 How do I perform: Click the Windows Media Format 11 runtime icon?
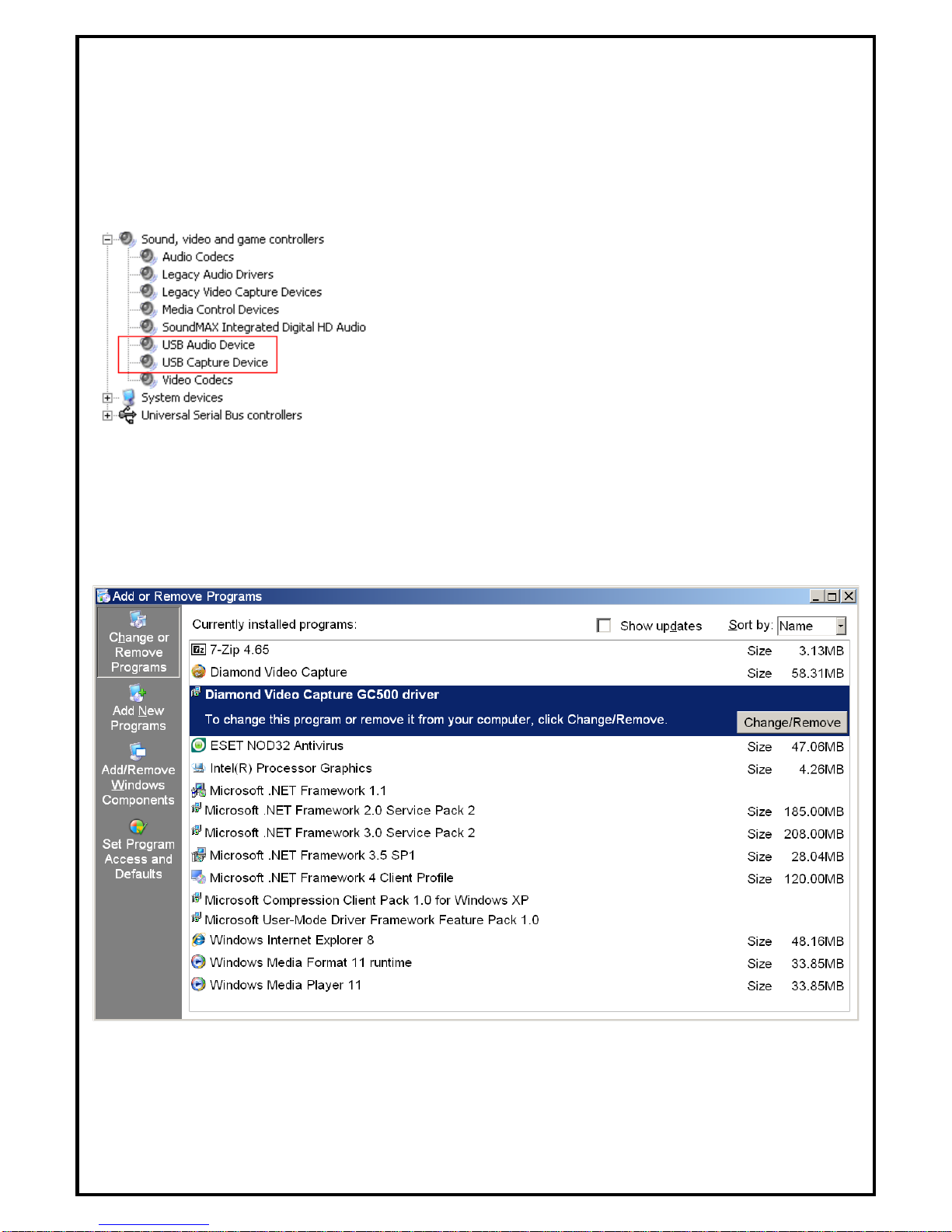point(199,962)
